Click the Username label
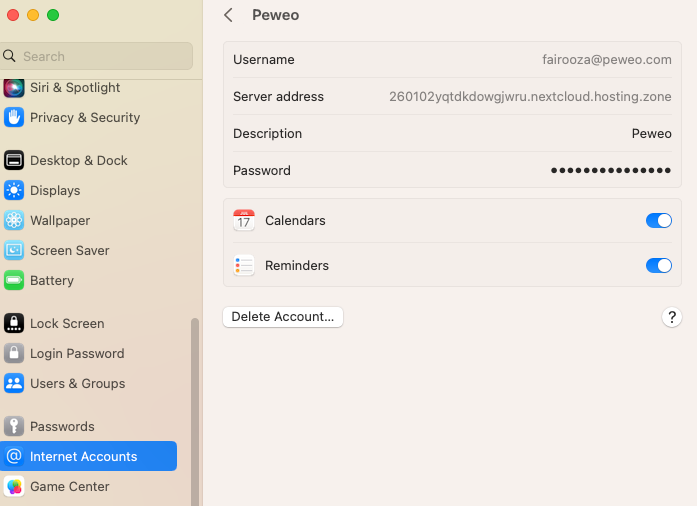Viewport: 697px width, 506px height. coord(264,60)
